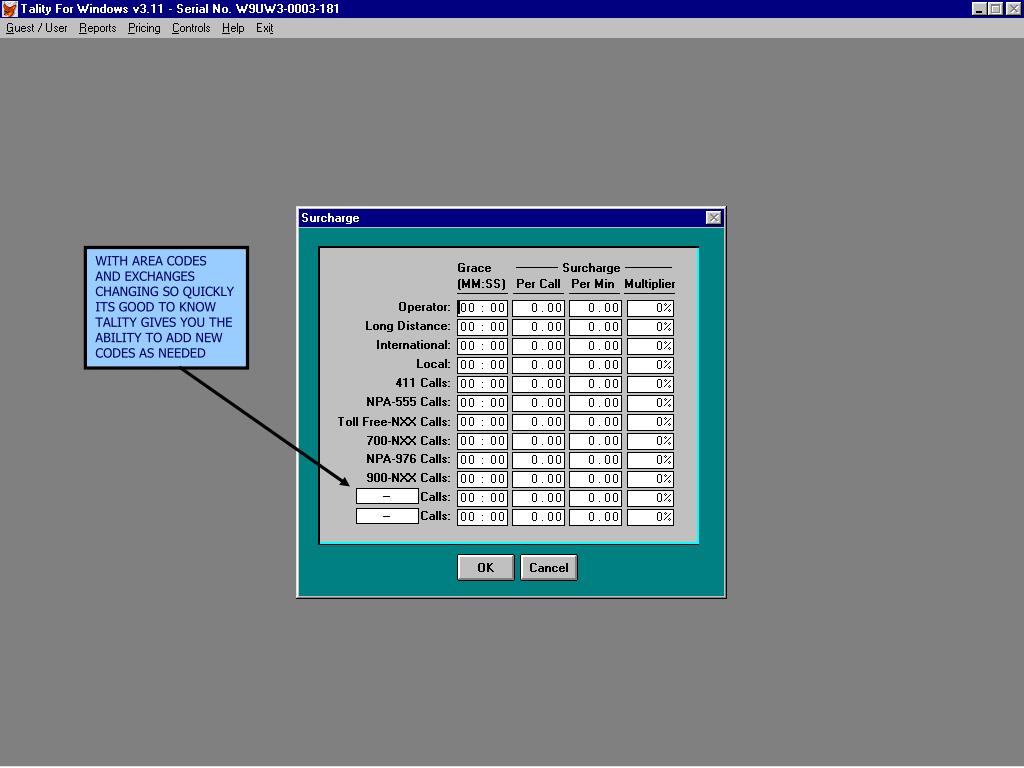Image resolution: width=1024 pixels, height=768 pixels.
Task: Click 411 Calls Per Min field
Action: pos(595,383)
